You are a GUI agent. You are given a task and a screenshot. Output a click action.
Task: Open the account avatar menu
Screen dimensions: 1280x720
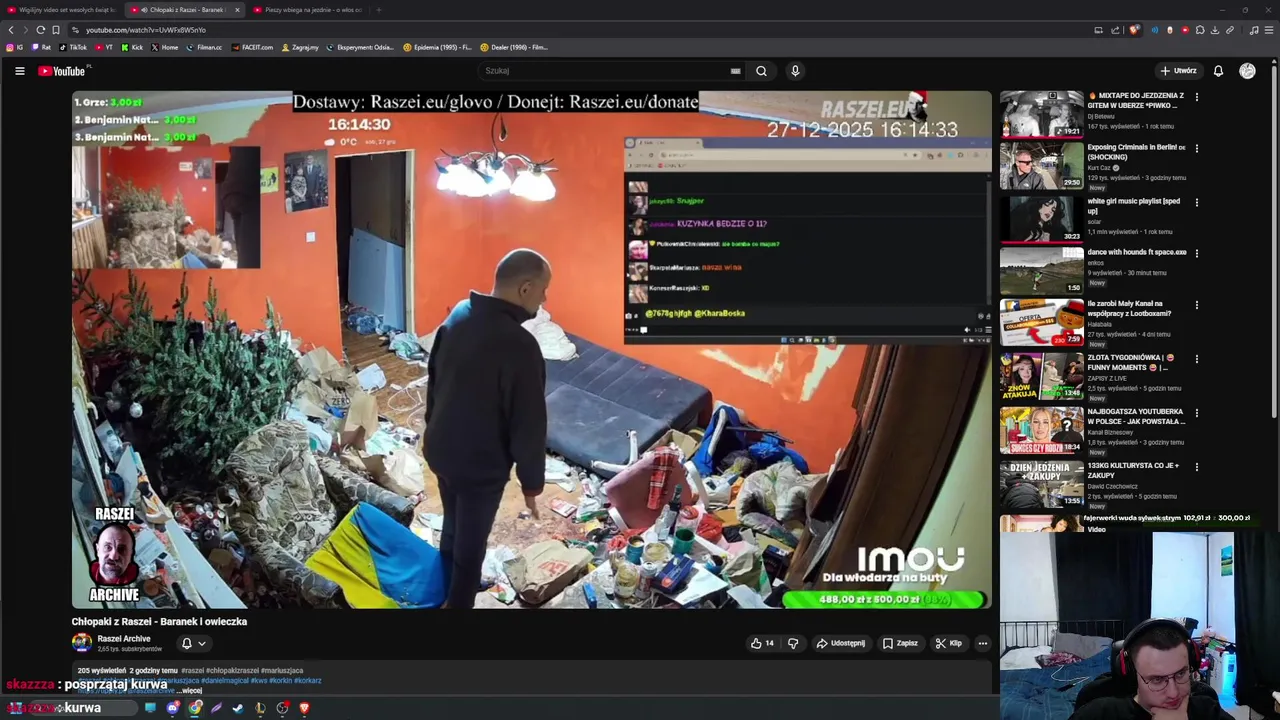(1247, 71)
